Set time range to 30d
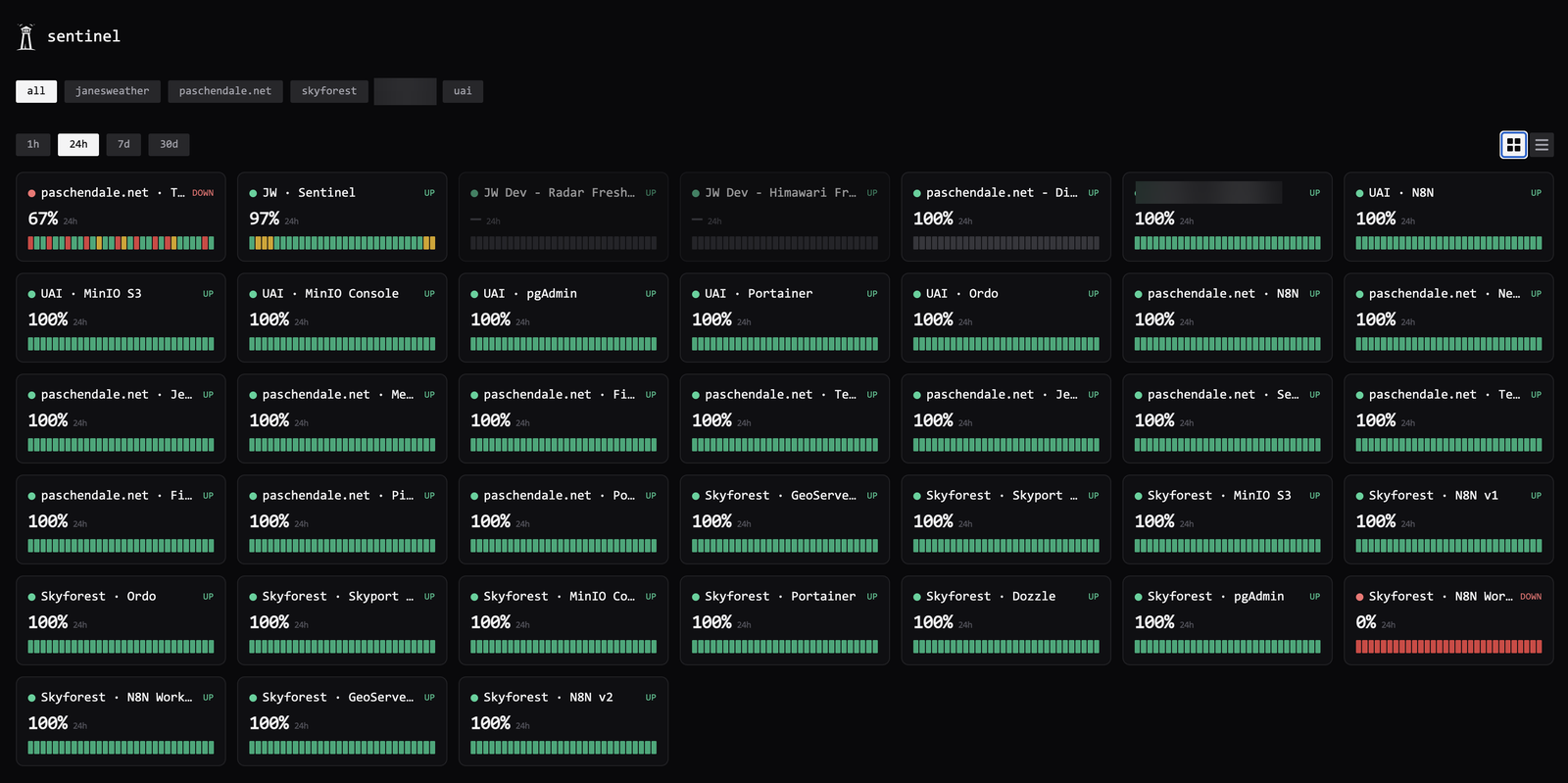 [170, 144]
